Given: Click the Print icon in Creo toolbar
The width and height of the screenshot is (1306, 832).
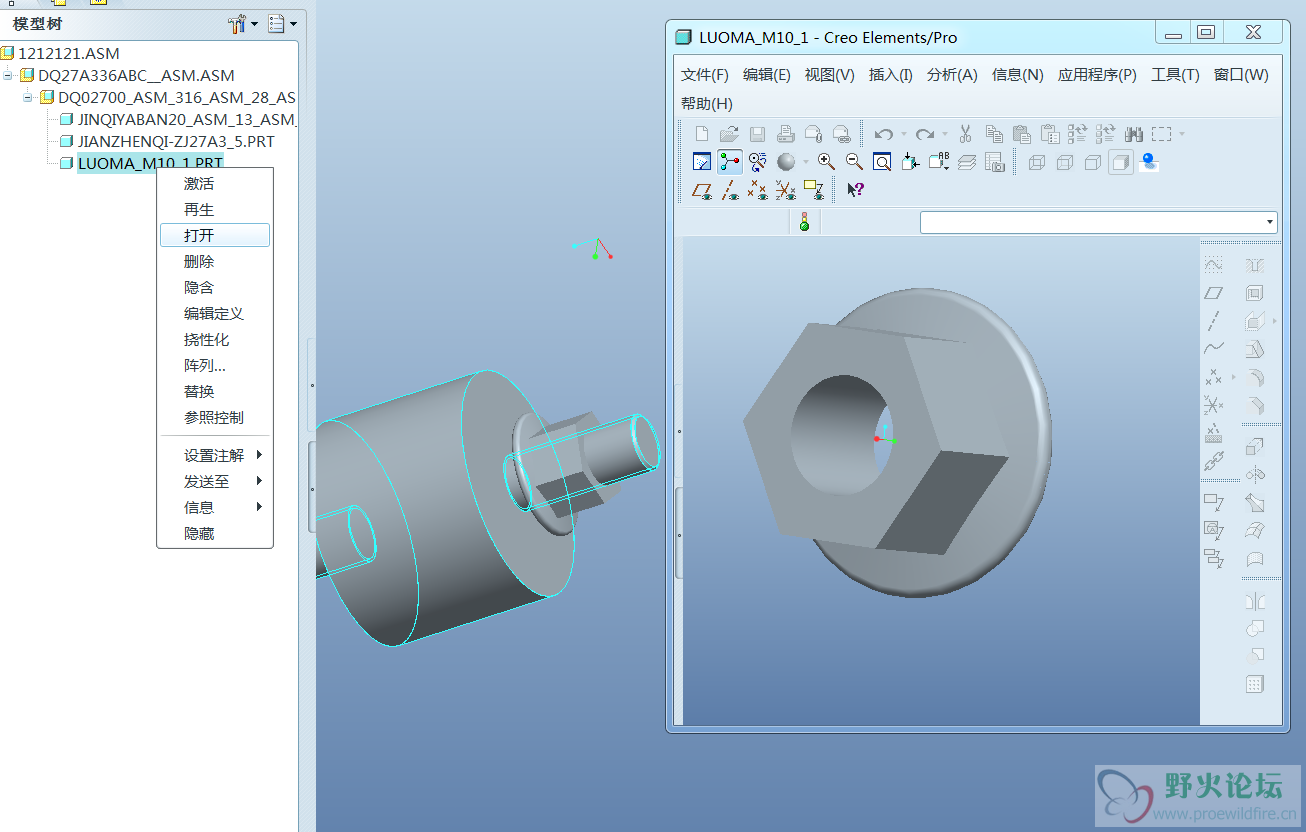Looking at the screenshot, I should (x=786, y=134).
